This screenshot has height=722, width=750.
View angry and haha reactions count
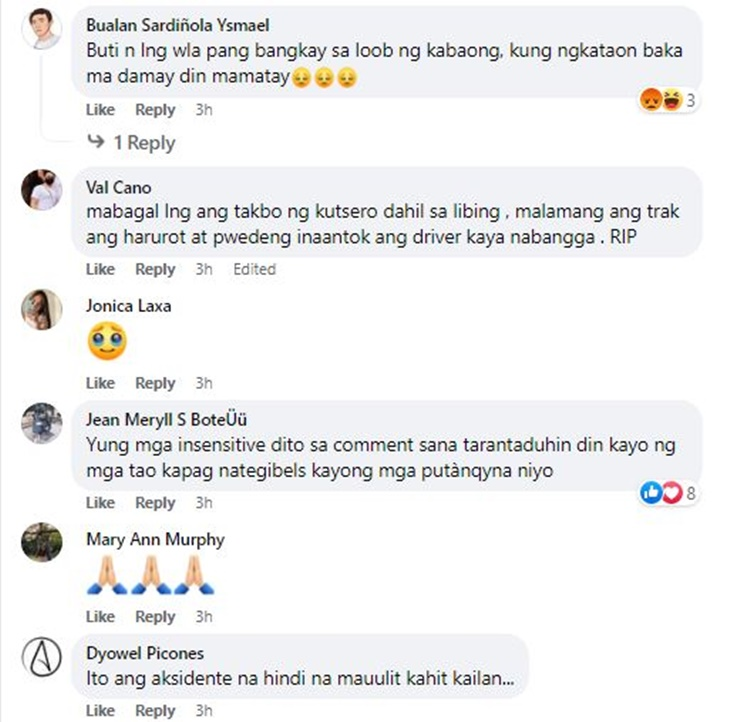[x=668, y=100]
